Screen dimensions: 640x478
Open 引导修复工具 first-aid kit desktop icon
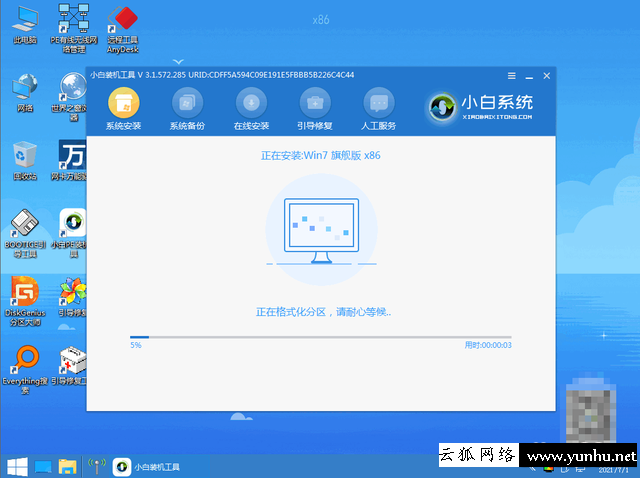tap(71, 366)
